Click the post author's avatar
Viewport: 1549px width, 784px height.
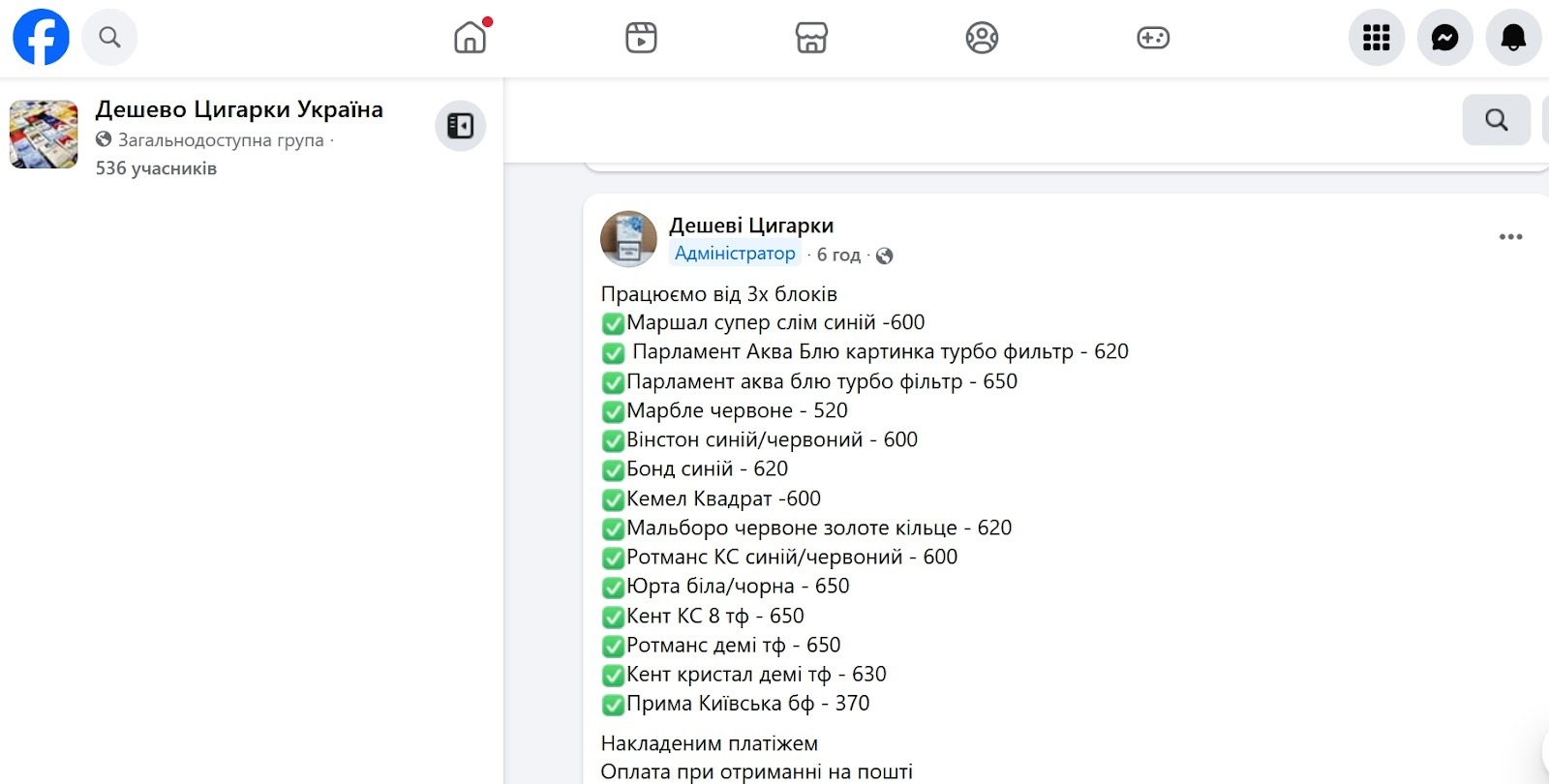pyautogui.click(x=628, y=239)
